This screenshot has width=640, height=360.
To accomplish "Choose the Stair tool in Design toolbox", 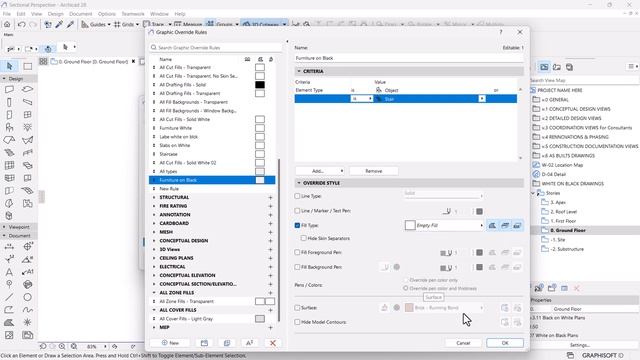I will [x=9, y=153].
